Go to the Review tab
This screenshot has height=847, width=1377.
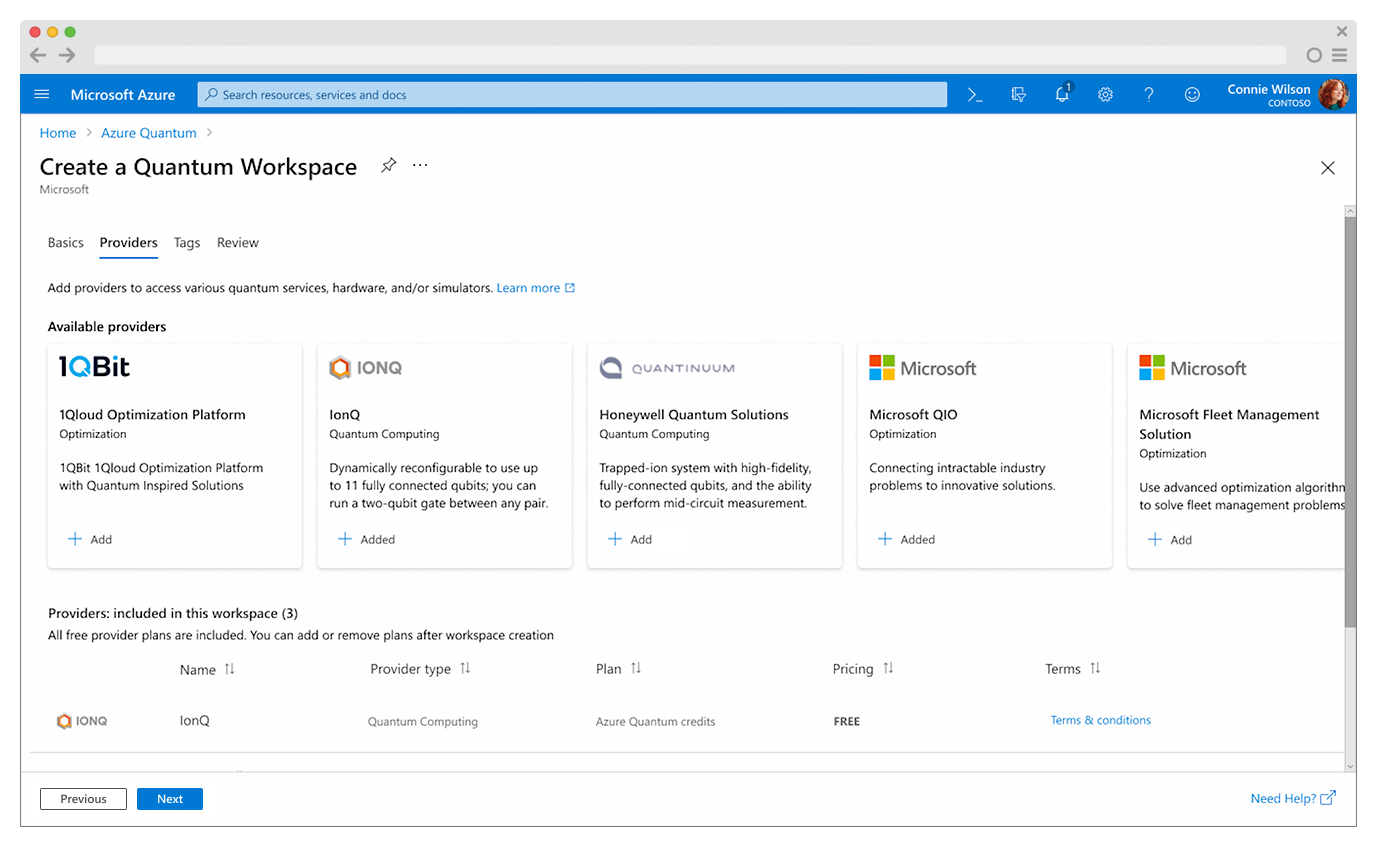pyautogui.click(x=238, y=242)
